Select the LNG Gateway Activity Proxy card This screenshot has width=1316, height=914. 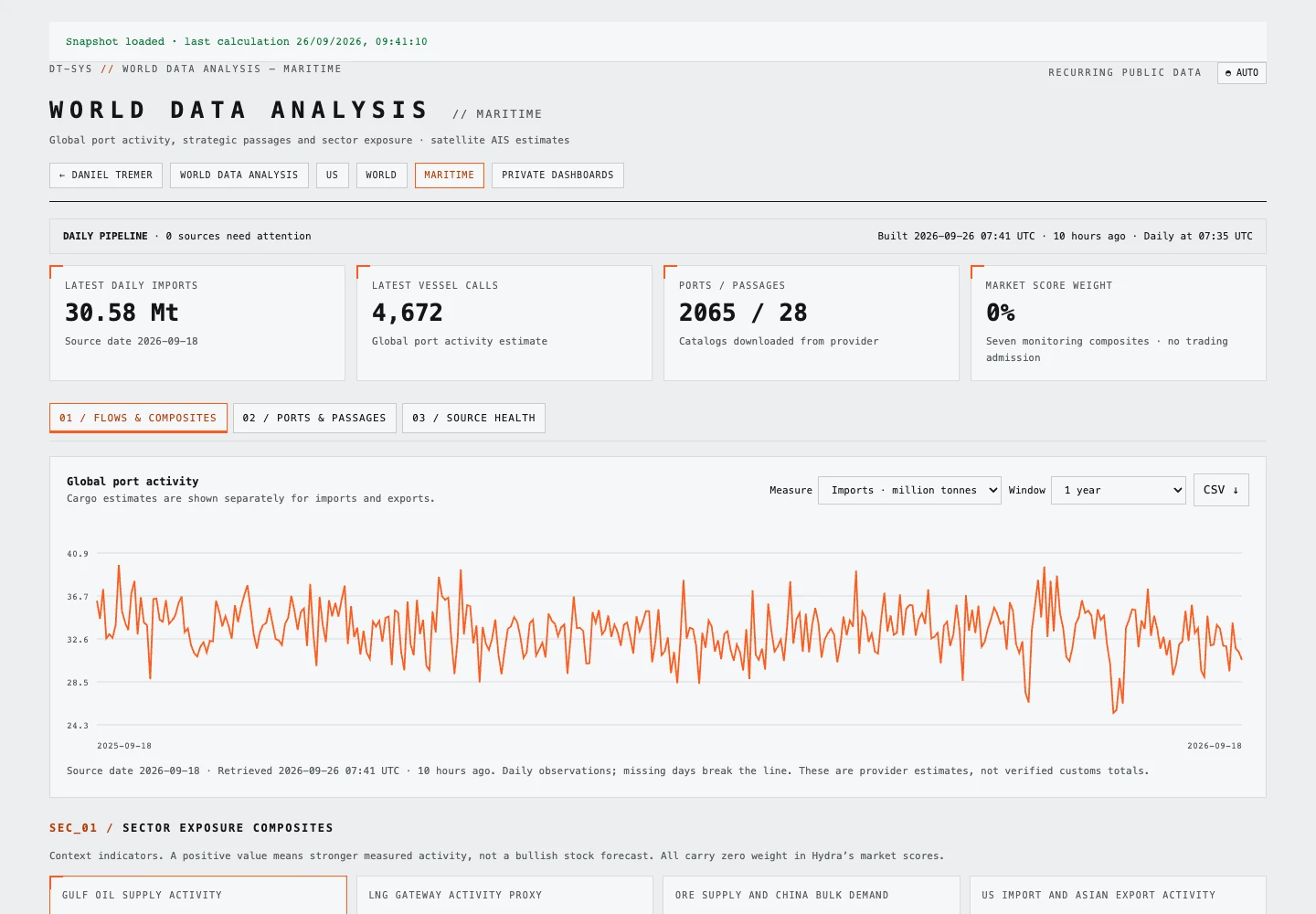[504, 895]
